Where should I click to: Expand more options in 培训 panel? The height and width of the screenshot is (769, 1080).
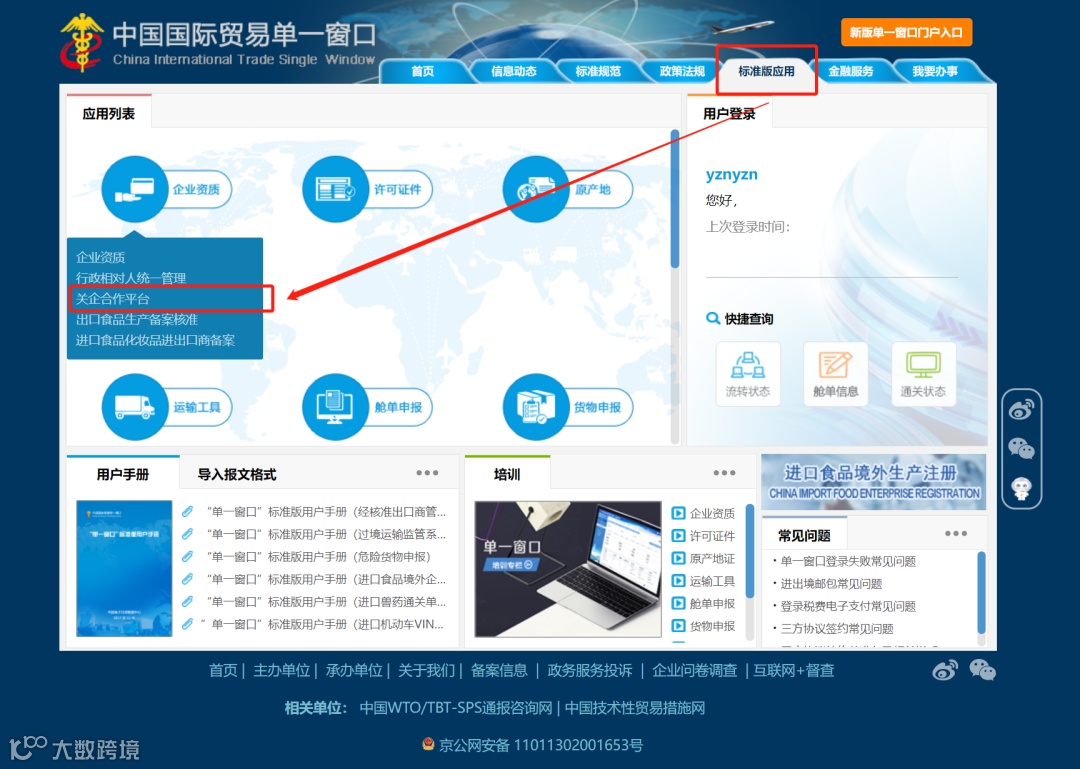[x=725, y=473]
